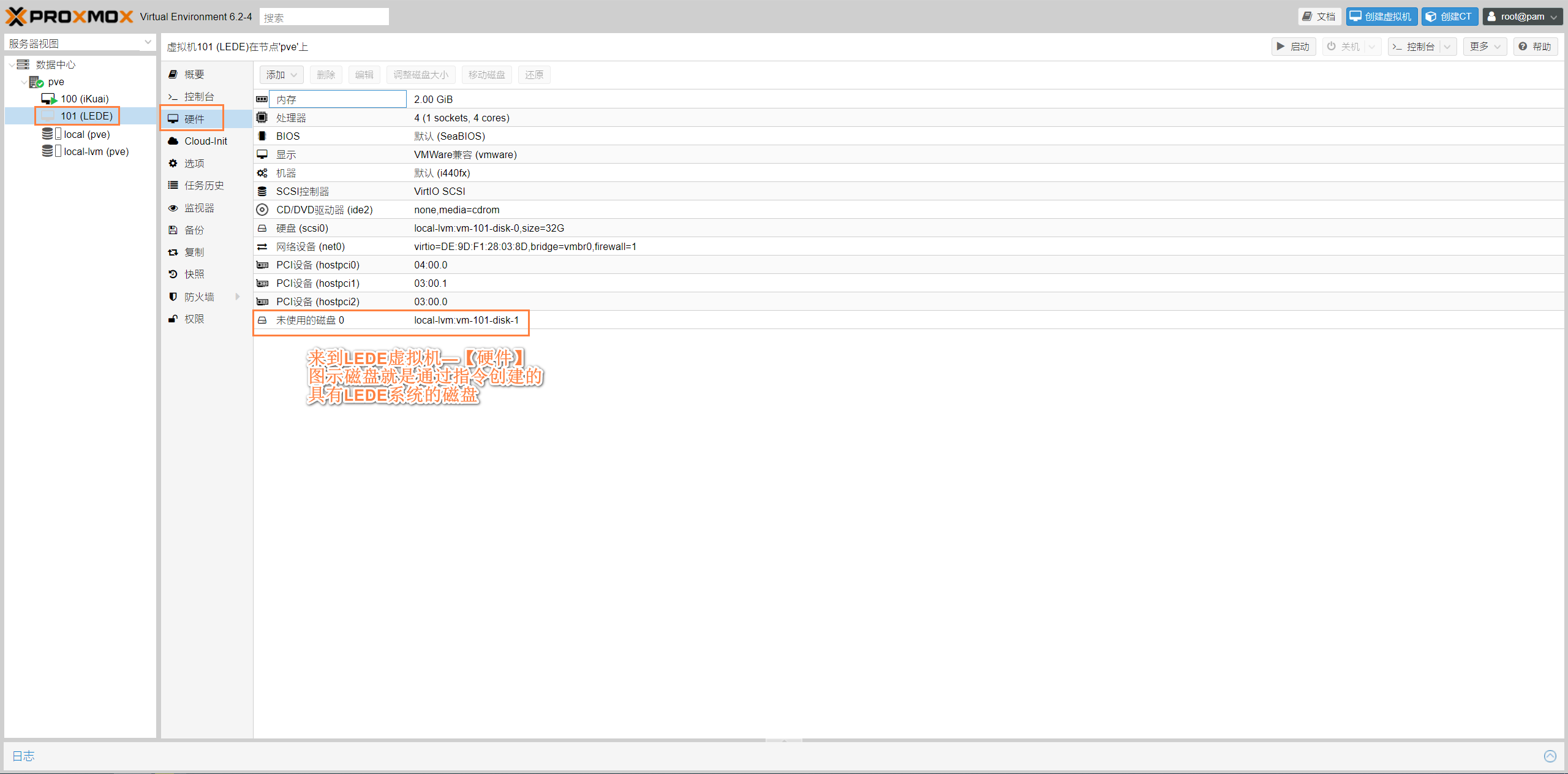
Task: Click the unused disk 0 icon
Action: (262, 320)
